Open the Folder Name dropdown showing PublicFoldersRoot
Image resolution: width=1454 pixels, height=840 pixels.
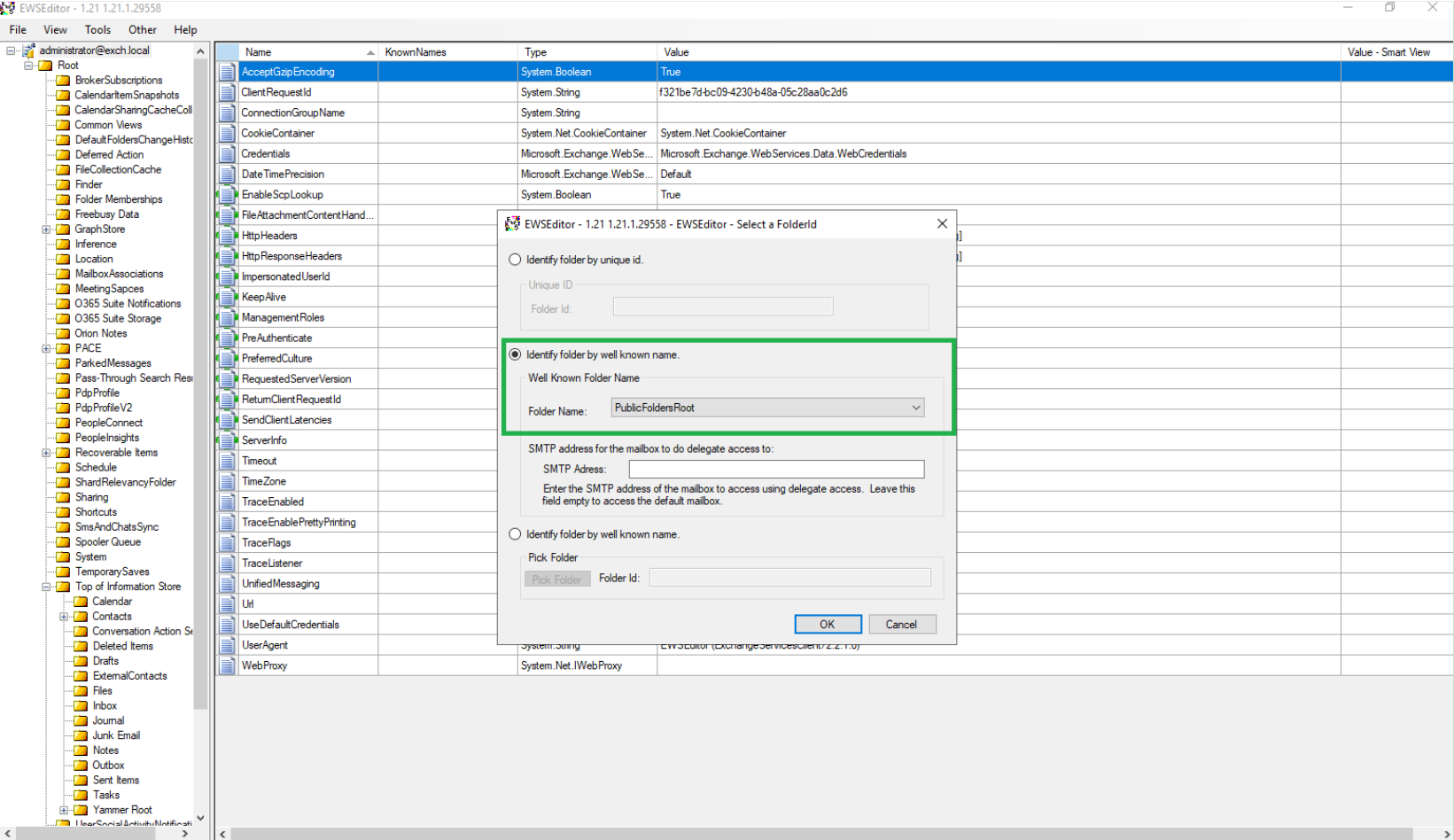[x=767, y=408]
